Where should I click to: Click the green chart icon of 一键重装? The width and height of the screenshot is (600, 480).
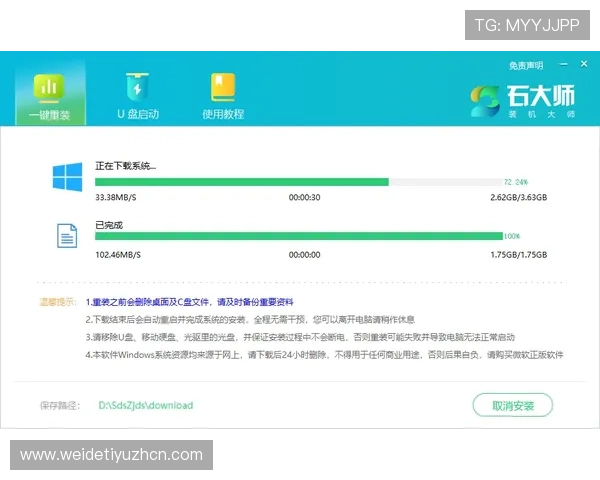[49, 88]
